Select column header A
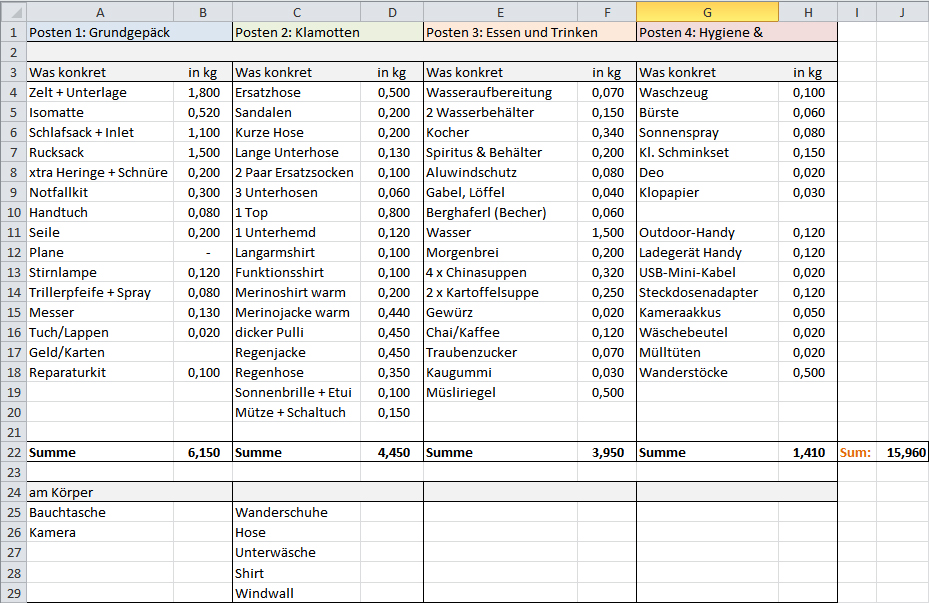The width and height of the screenshot is (929, 603). 100,12
